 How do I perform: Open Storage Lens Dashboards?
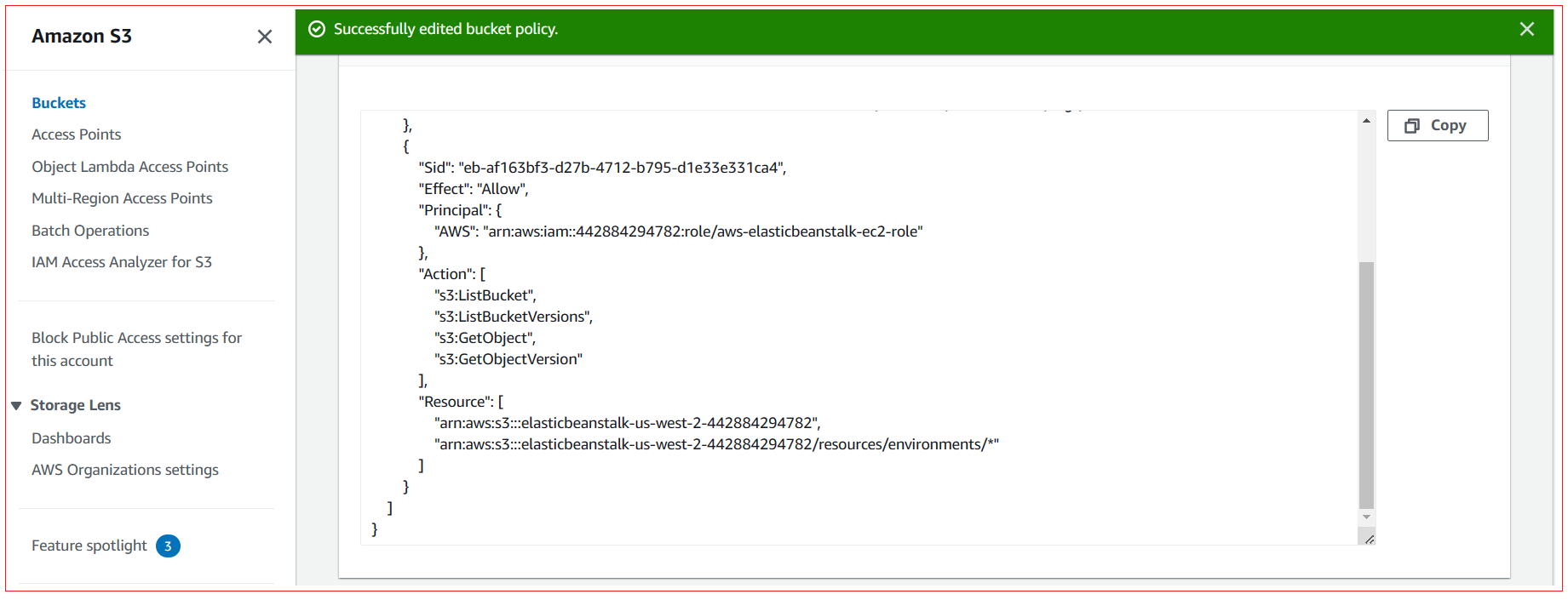[x=72, y=438]
